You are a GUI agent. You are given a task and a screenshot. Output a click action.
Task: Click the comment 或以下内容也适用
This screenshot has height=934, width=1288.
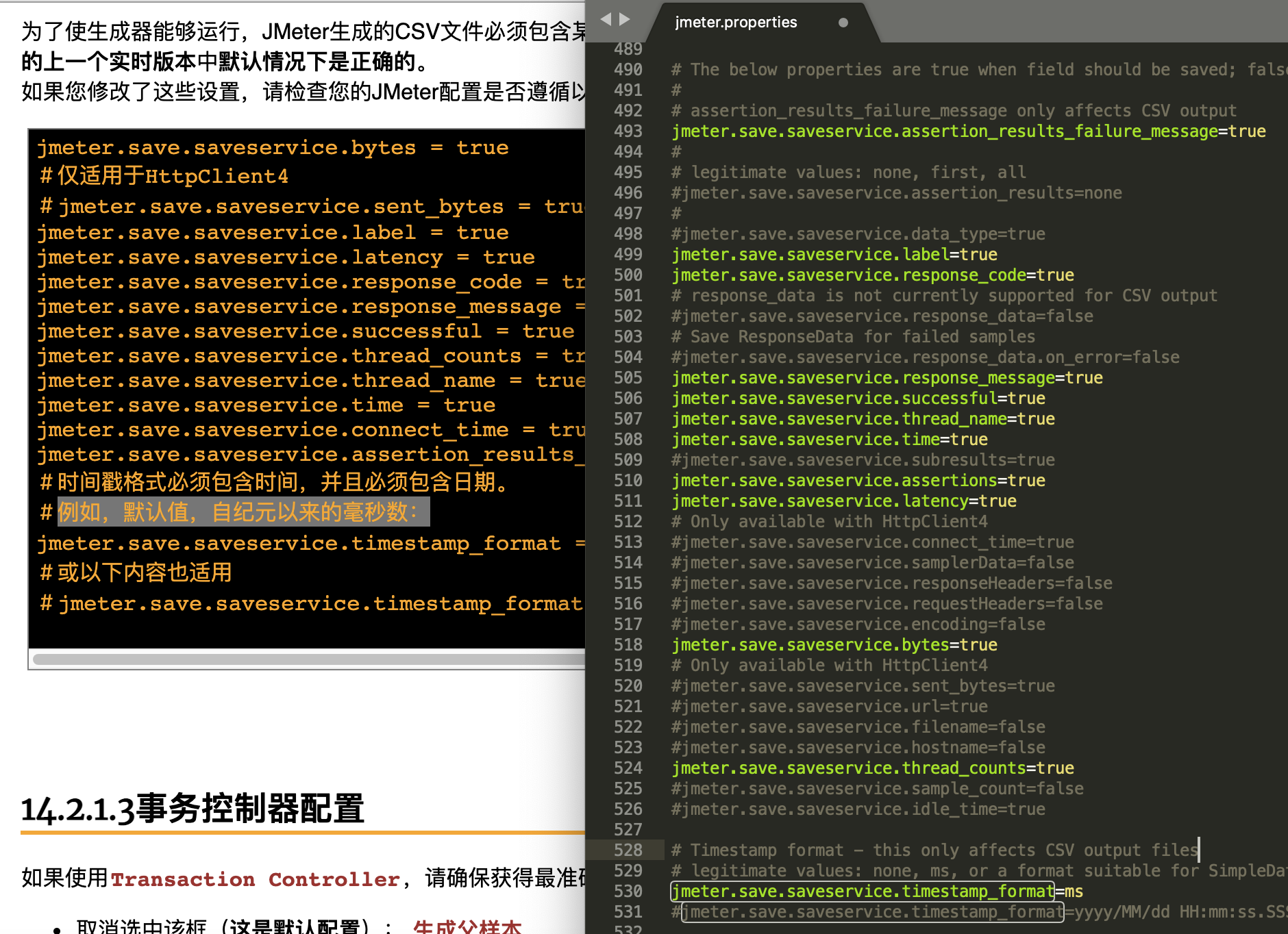[x=136, y=572]
